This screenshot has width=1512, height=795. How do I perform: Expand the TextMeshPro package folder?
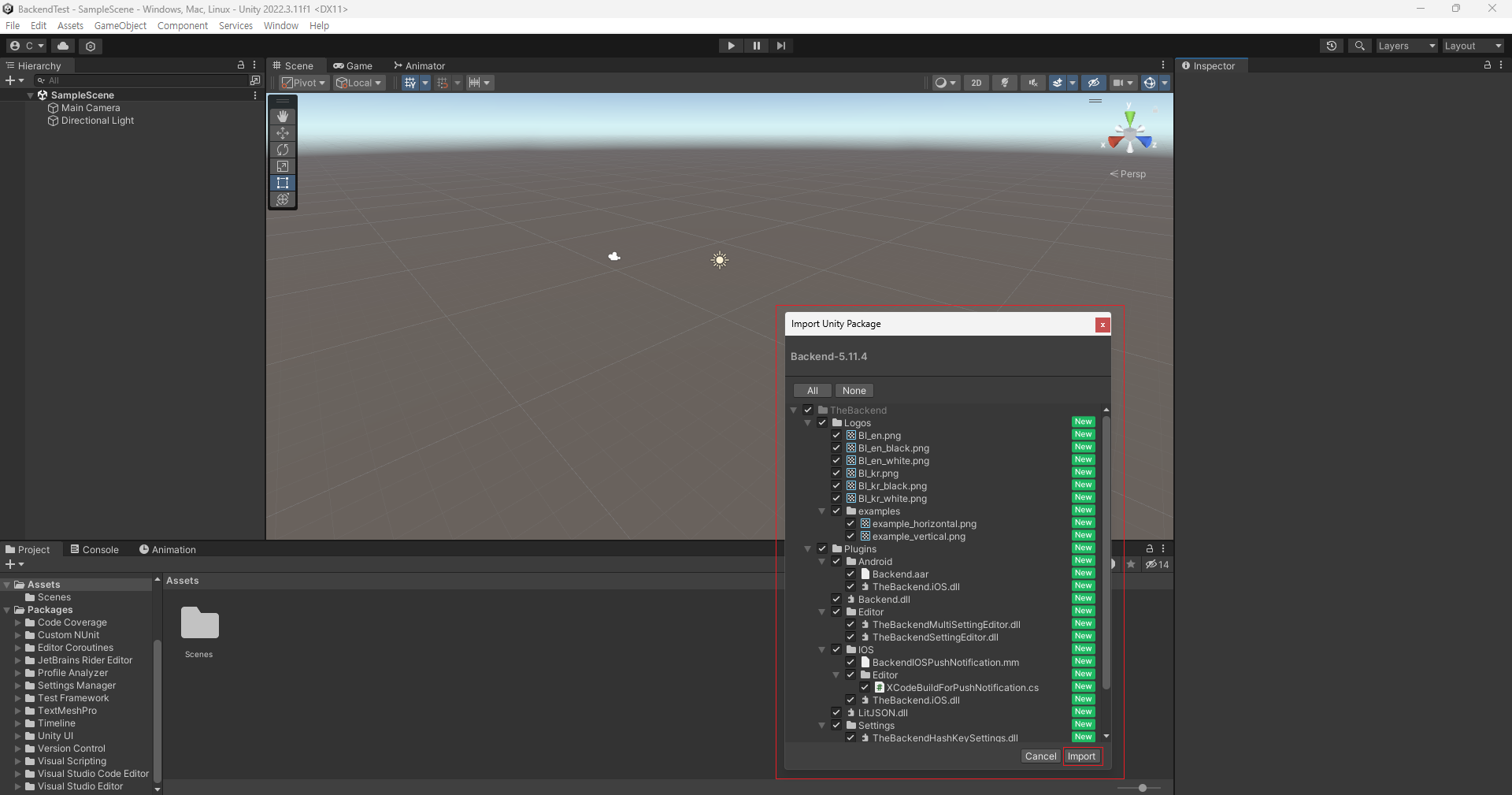pos(17,711)
